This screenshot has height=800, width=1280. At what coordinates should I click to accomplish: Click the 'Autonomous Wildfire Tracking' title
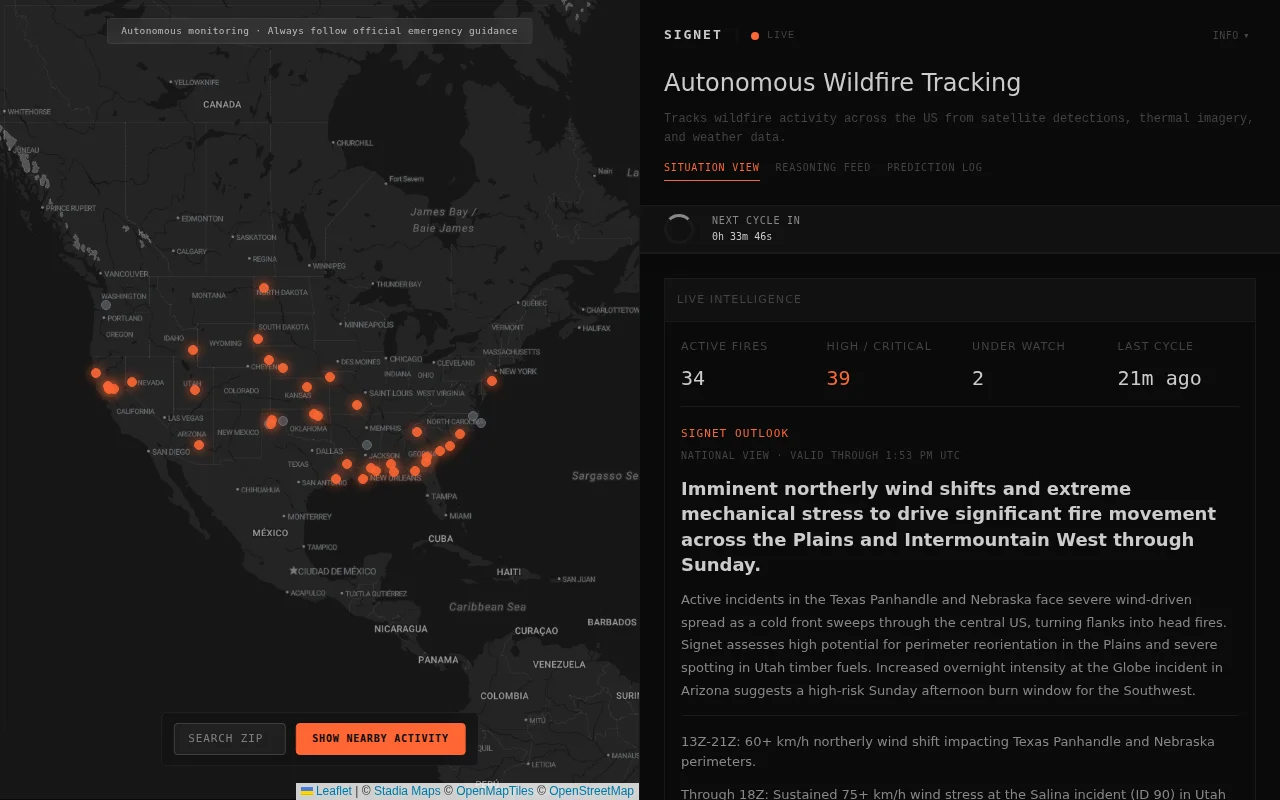point(842,83)
